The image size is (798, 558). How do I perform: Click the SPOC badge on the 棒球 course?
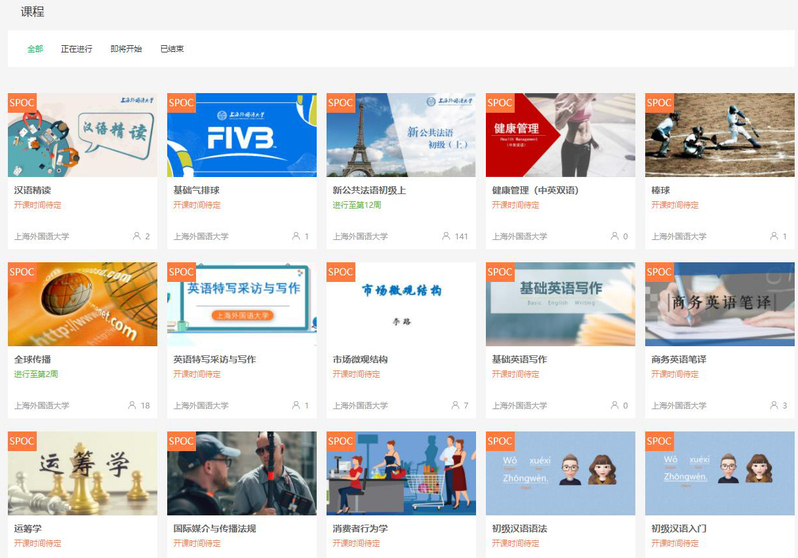point(659,102)
